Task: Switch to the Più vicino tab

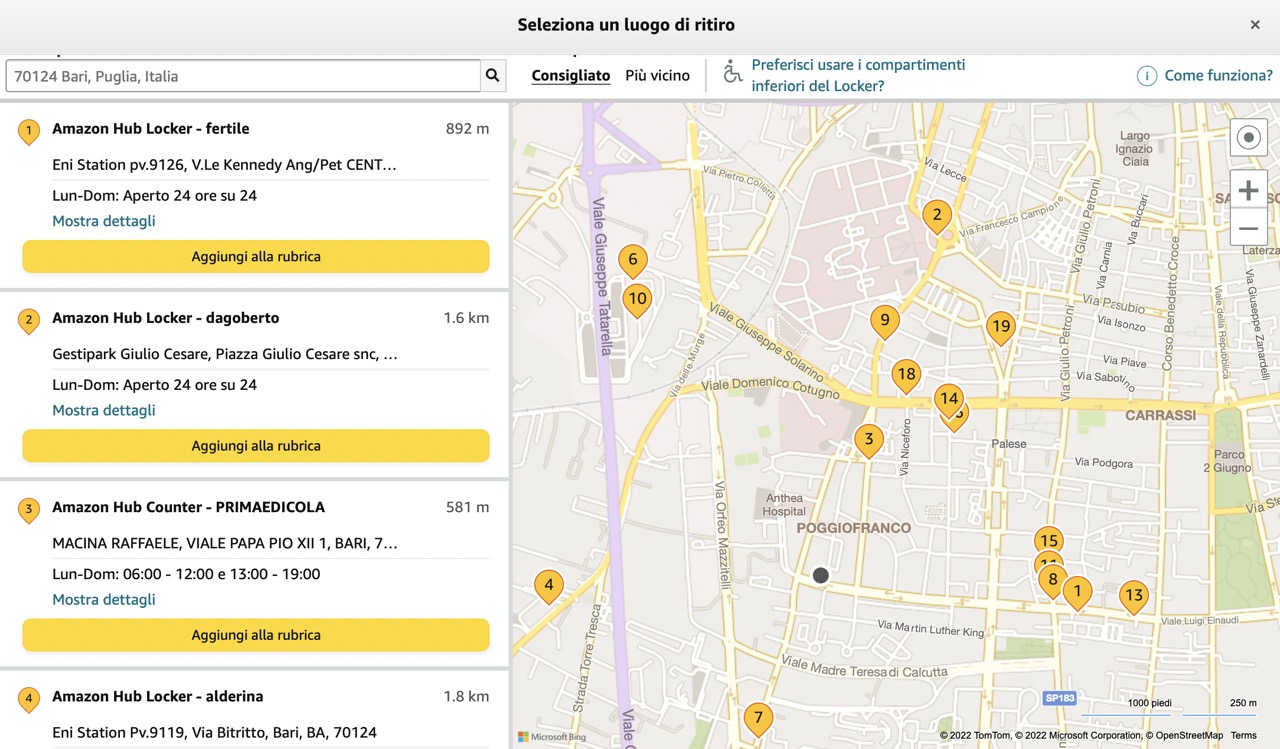Action: coord(657,75)
